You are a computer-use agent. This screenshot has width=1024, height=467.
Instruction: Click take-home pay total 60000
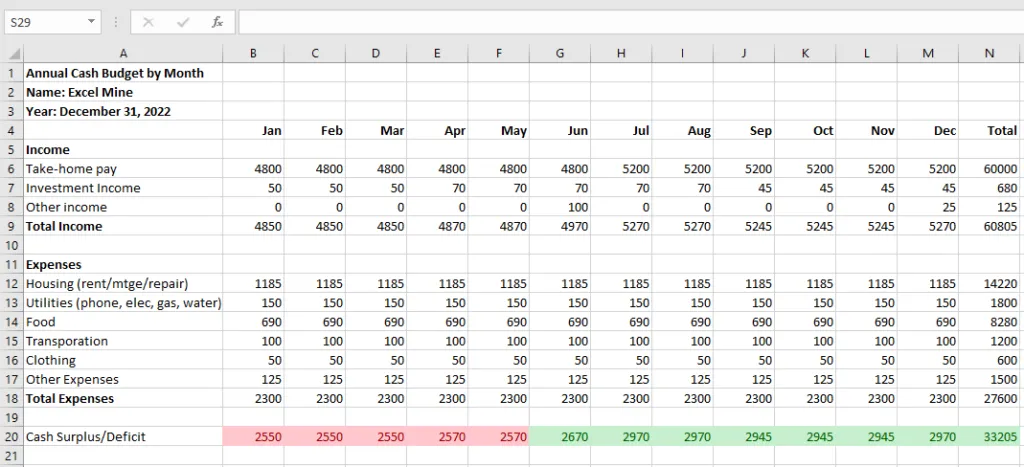(x=989, y=169)
